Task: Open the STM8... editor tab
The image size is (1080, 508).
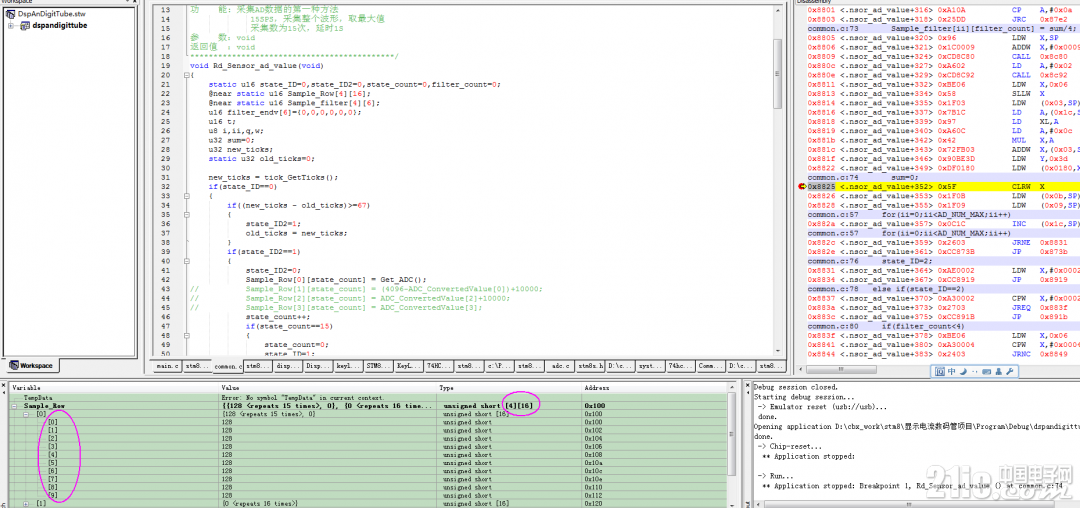Action: pos(378,366)
